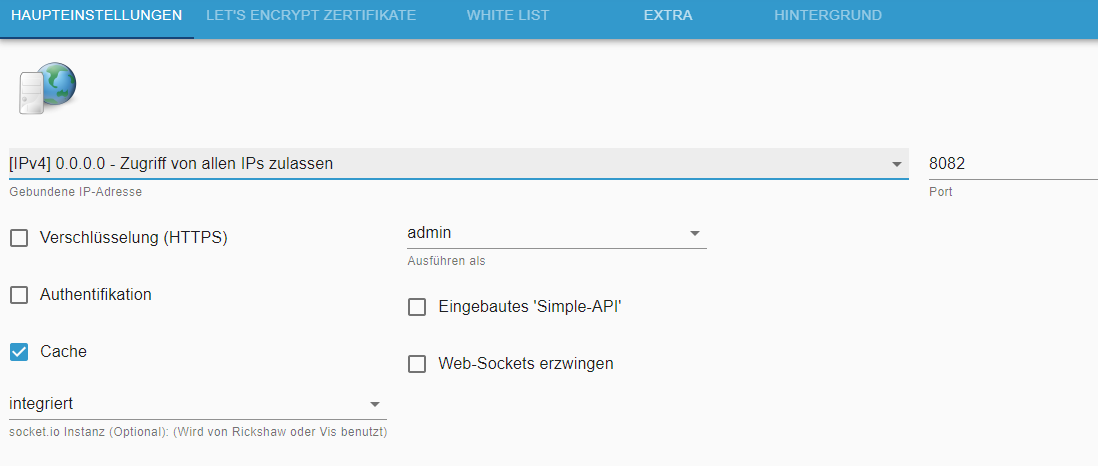Select the Hintergrund tab
Viewport: 1098px width, 466px height.
tap(828, 15)
